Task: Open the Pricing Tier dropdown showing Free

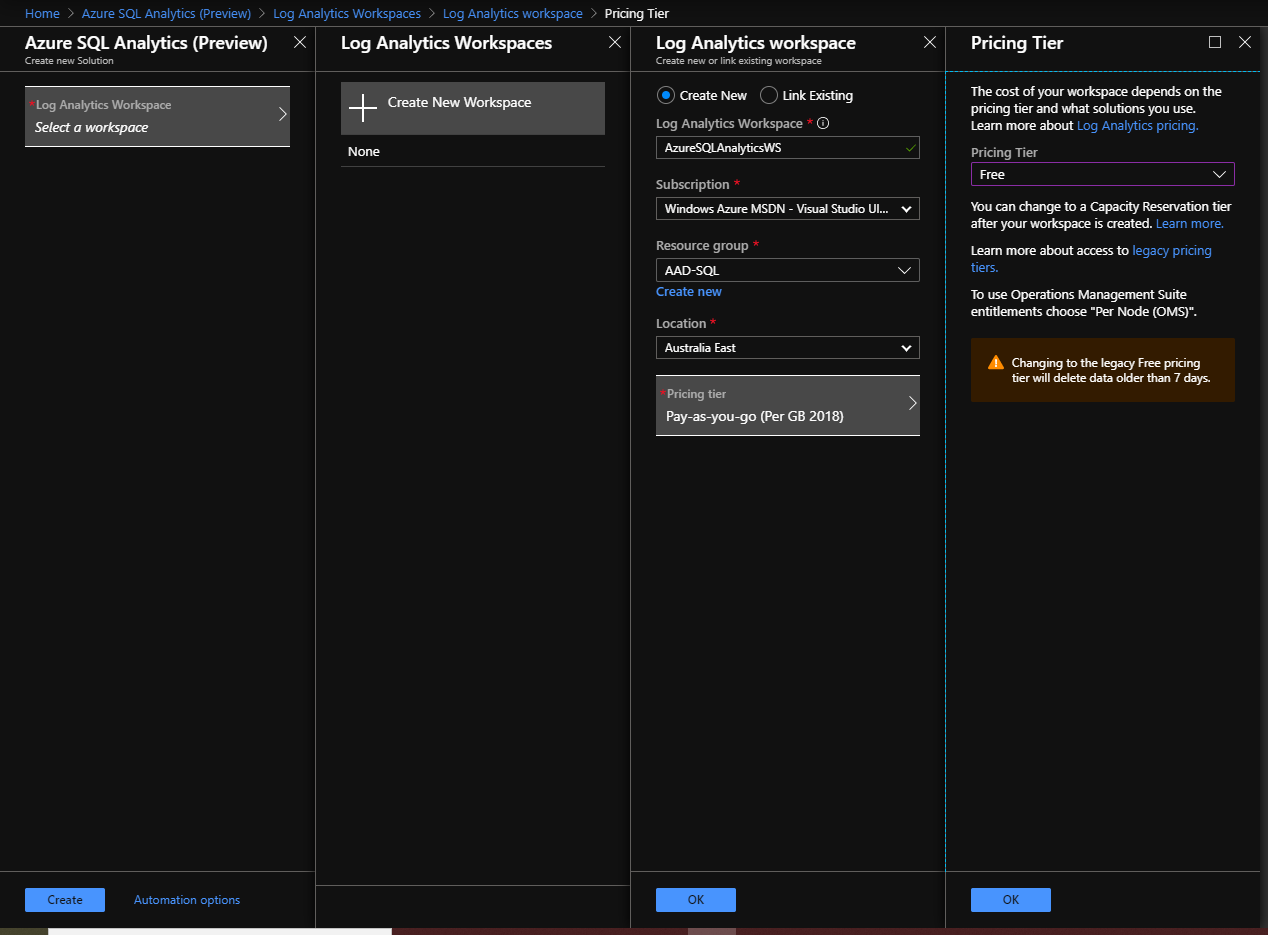Action: pos(1103,174)
